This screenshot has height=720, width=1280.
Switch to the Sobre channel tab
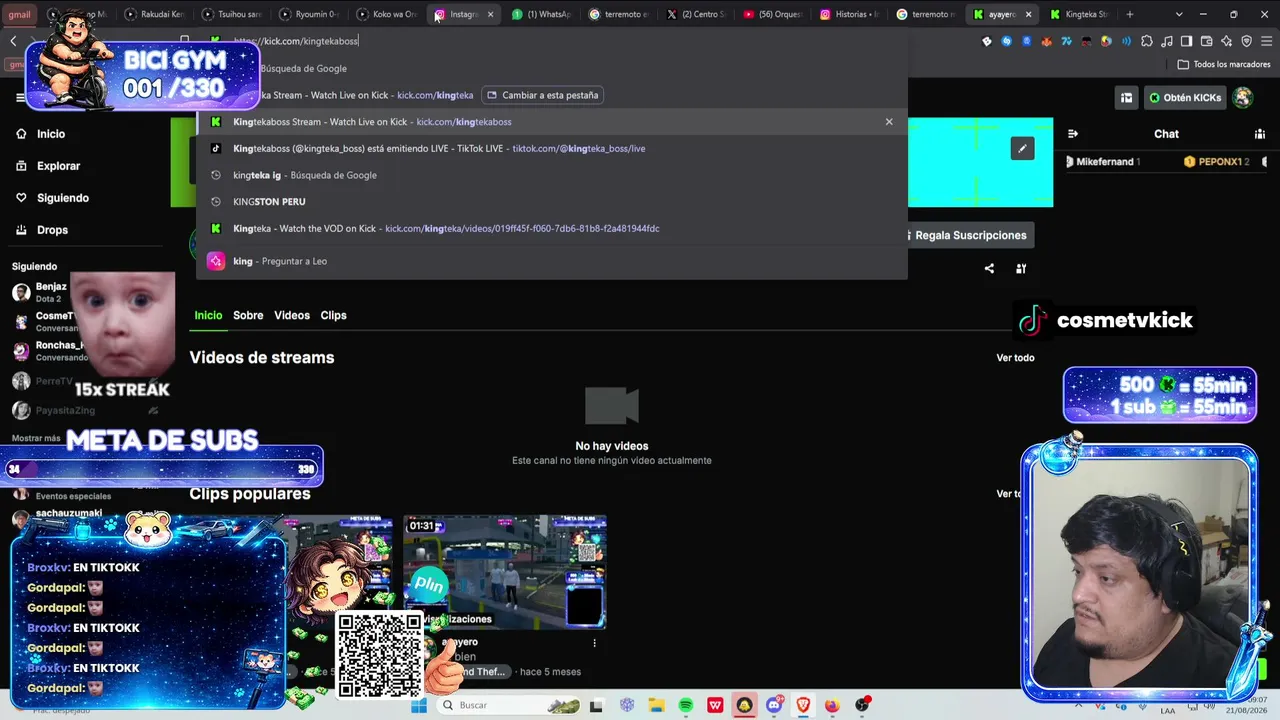click(248, 315)
